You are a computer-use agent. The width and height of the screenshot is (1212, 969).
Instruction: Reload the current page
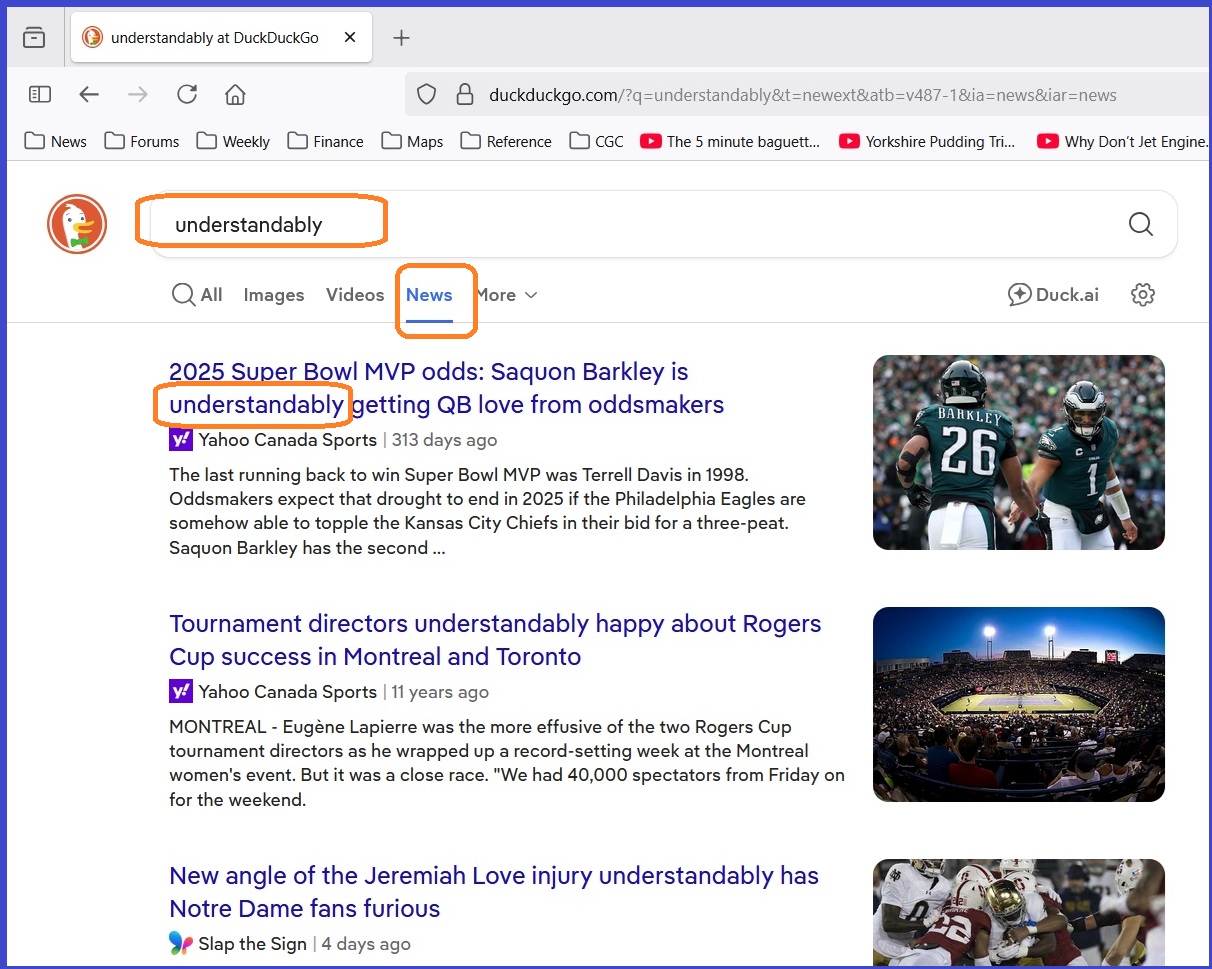tap(187, 95)
